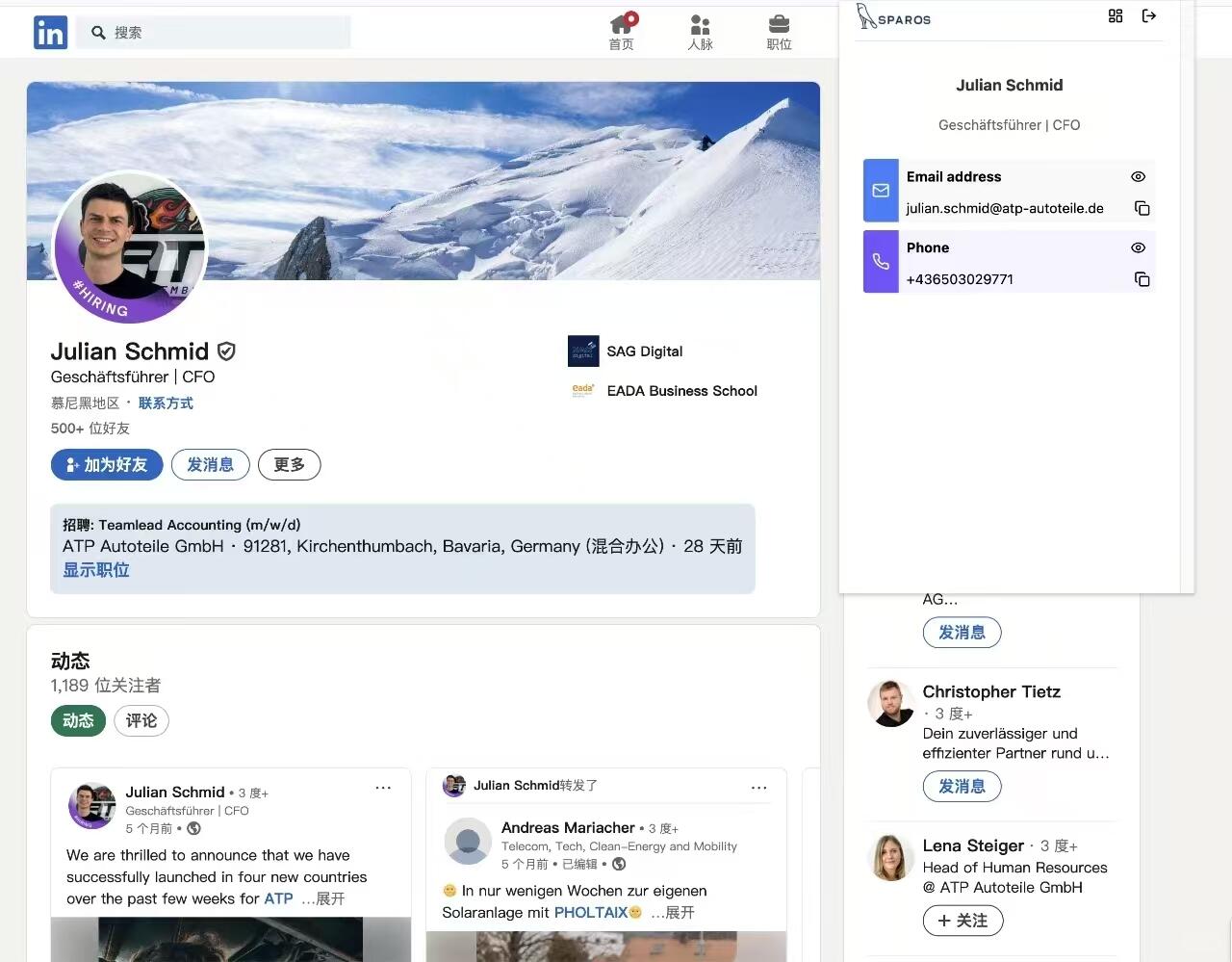
Task: Message Christopher Tietz via 发消息
Action: coord(962,786)
